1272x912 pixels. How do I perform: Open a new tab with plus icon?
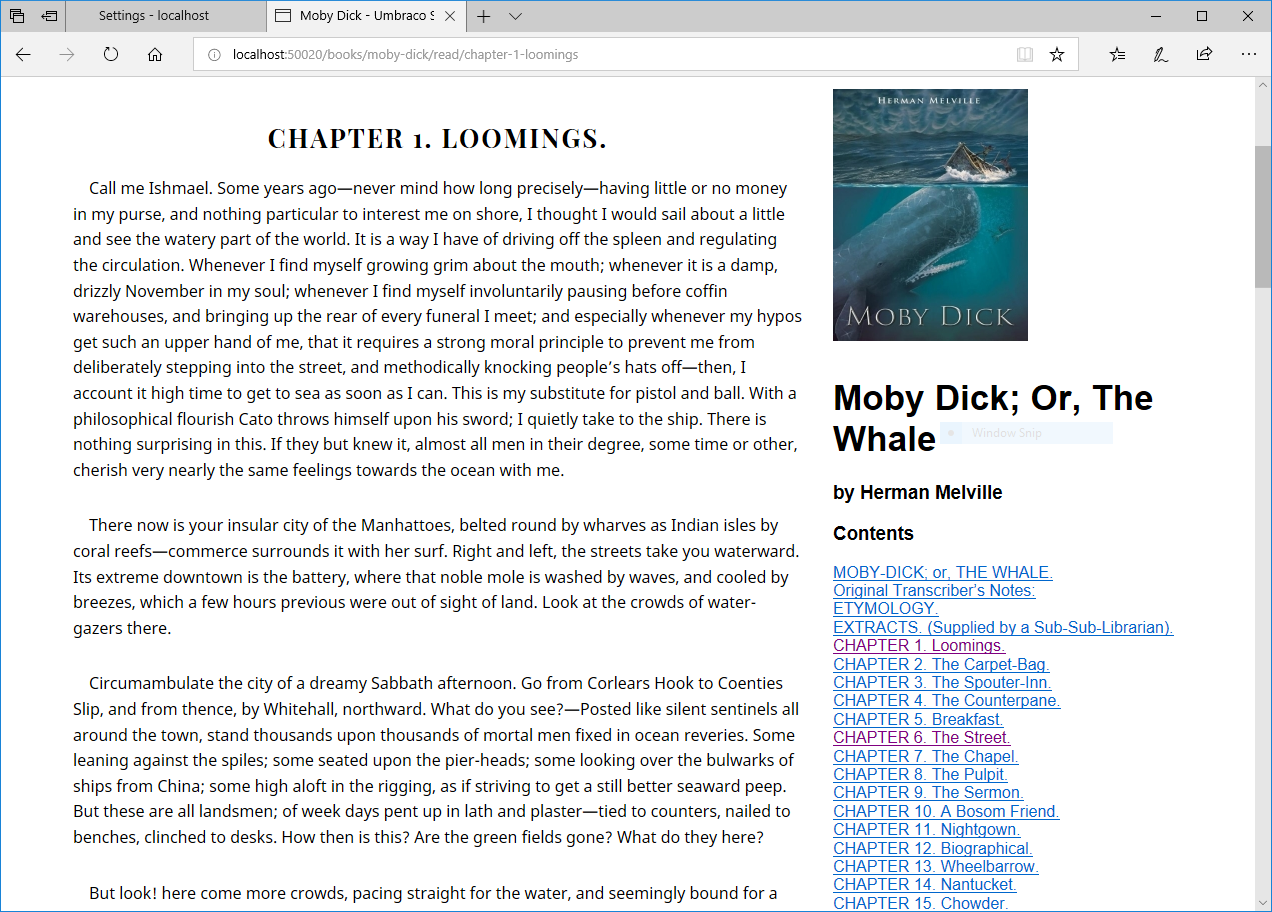point(484,16)
